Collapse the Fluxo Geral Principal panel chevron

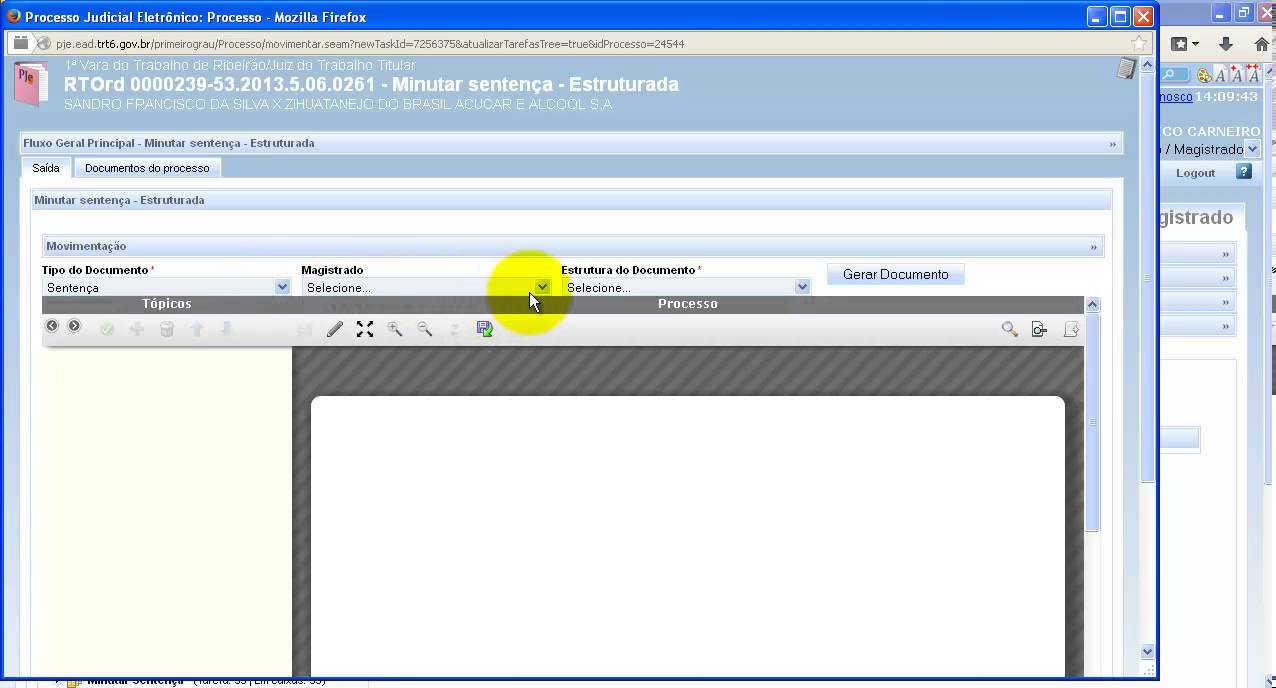(1113, 144)
